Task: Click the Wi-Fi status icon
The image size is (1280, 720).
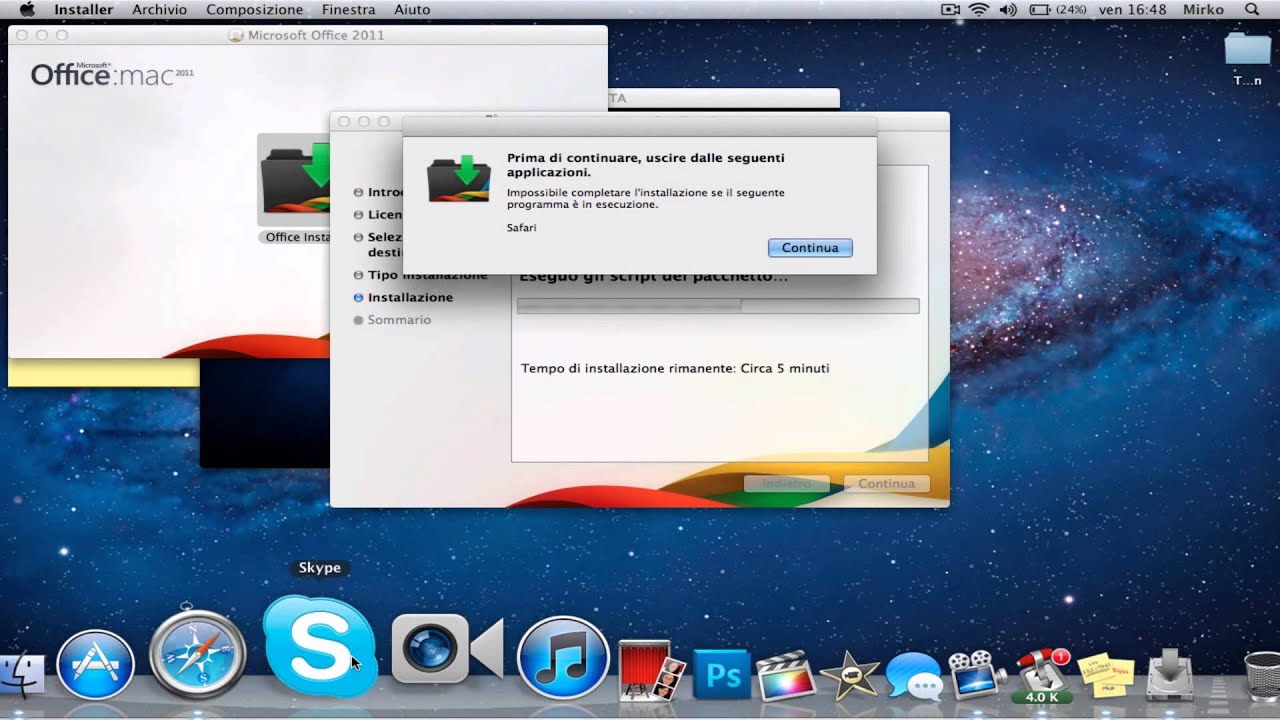Action: click(978, 9)
